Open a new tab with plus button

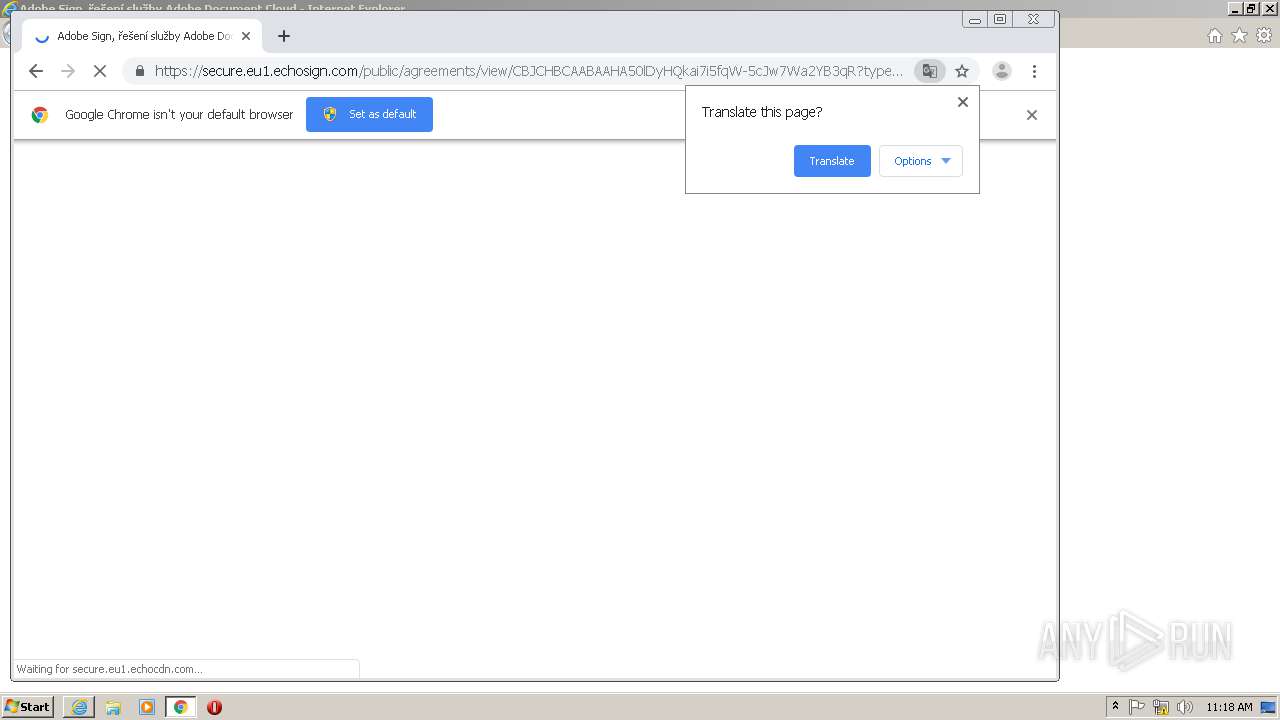click(x=284, y=36)
